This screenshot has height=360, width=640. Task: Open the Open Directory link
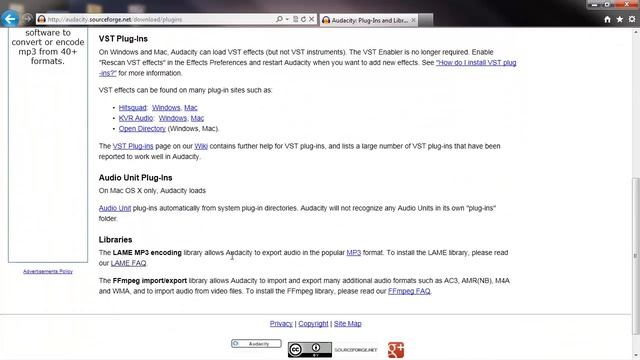142,129
